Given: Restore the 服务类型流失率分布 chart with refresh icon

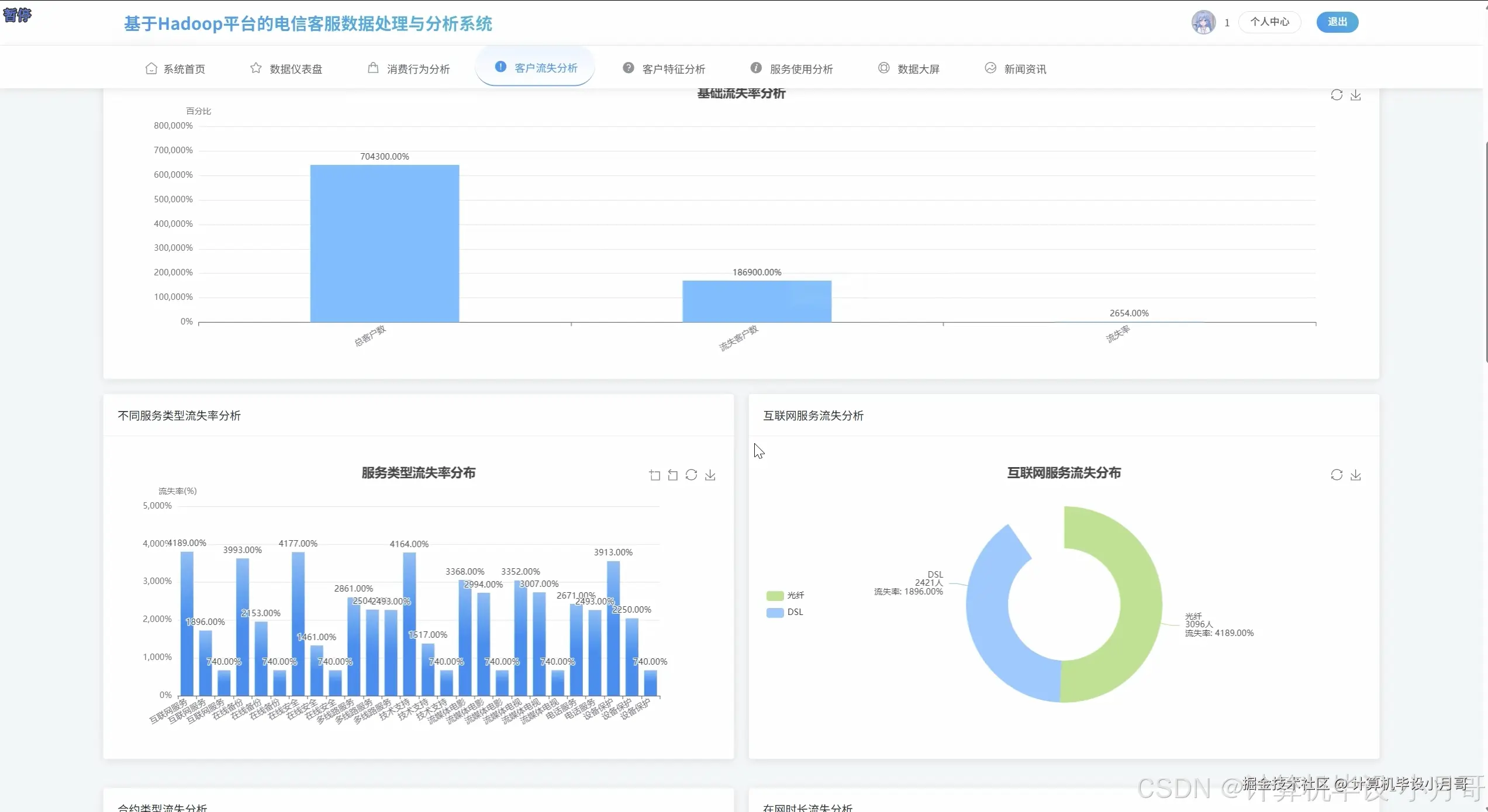Looking at the screenshot, I should click(x=691, y=475).
